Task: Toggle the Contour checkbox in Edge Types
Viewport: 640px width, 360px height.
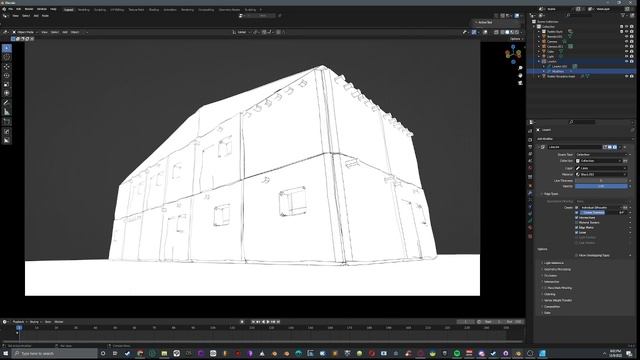Action: tap(577, 207)
